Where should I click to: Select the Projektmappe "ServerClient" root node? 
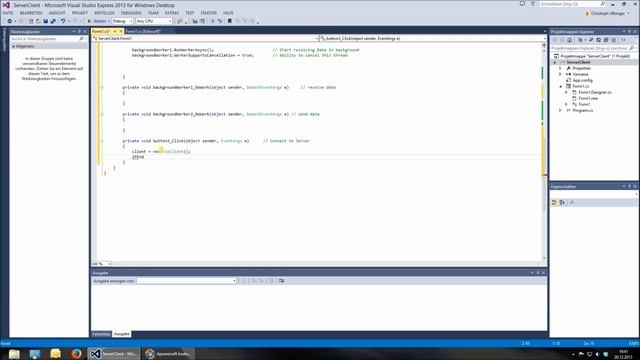(591, 56)
